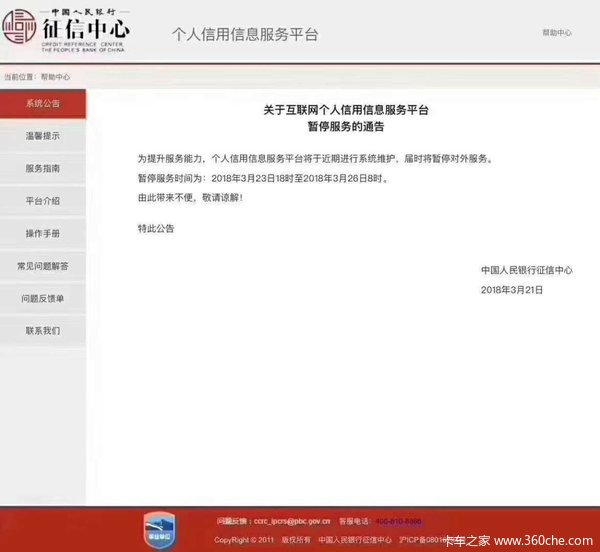Image resolution: width=600 pixels, height=552 pixels.
Task: Click the red Credit Reference Center emblem
Action: point(20,33)
